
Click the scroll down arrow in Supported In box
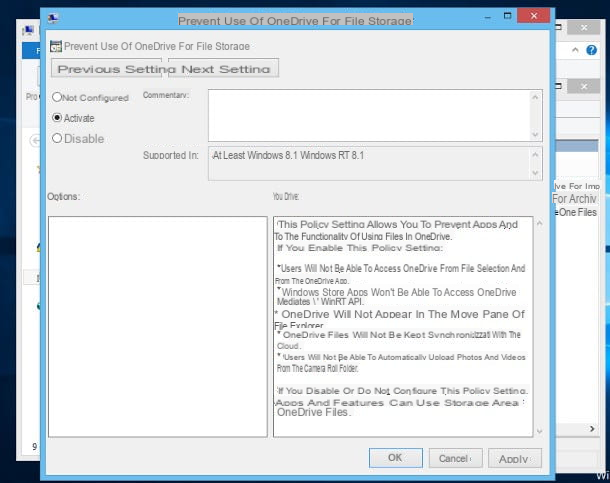(x=535, y=172)
